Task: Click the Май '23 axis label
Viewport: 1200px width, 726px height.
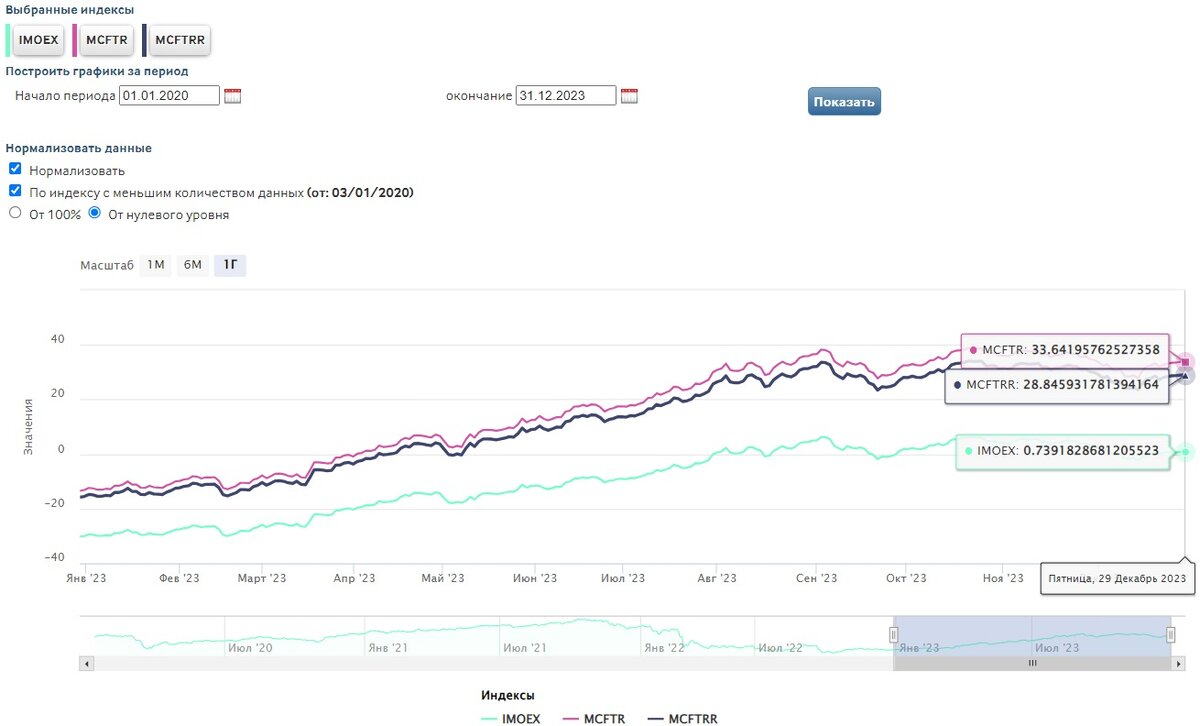Action: pos(443,578)
